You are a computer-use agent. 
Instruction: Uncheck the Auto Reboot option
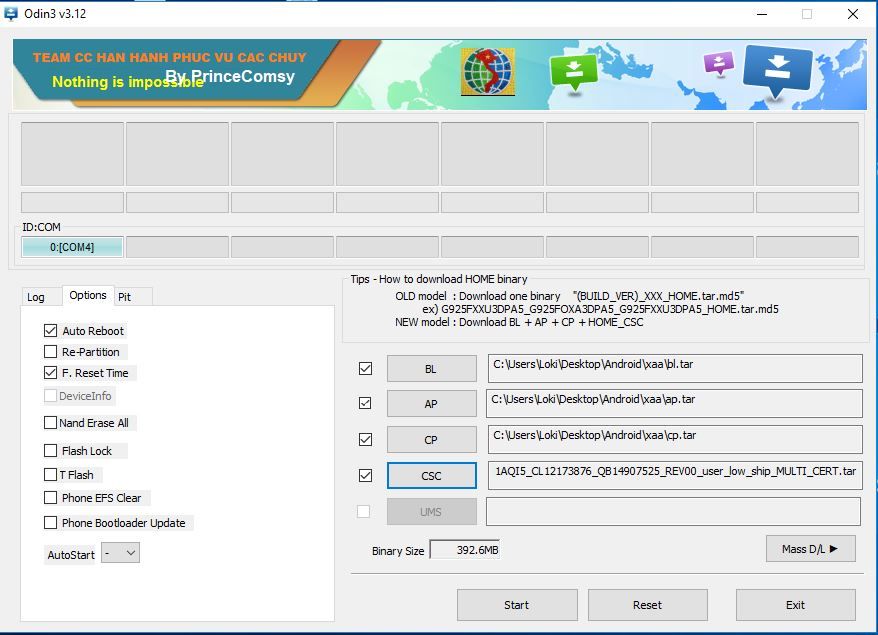pos(51,331)
